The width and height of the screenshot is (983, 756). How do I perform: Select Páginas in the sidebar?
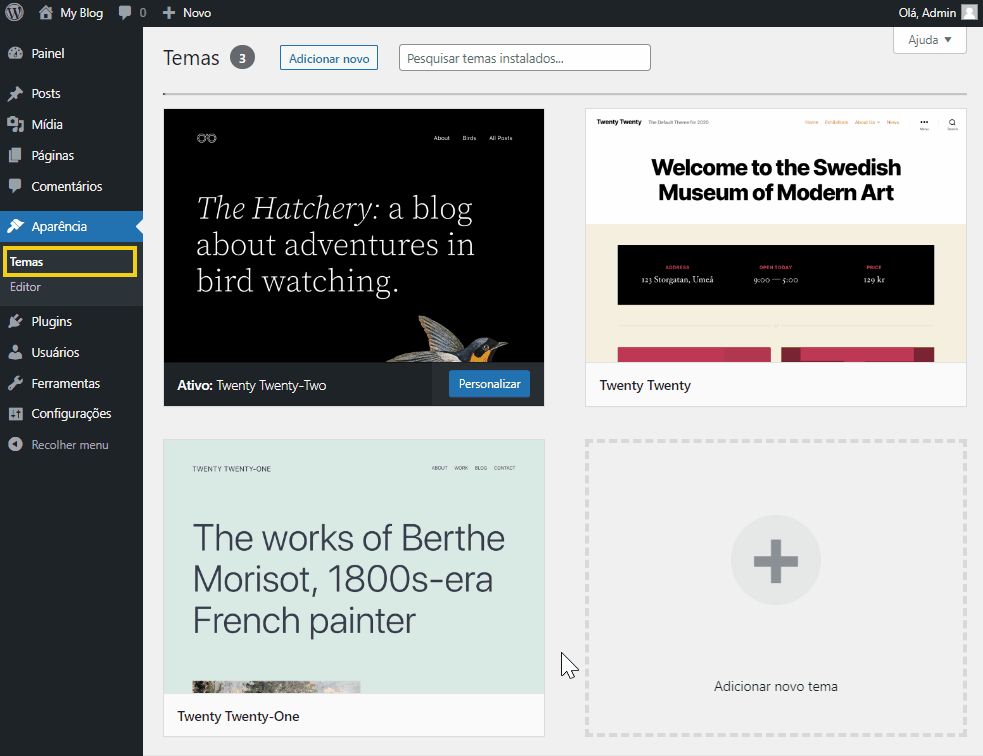(71, 155)
